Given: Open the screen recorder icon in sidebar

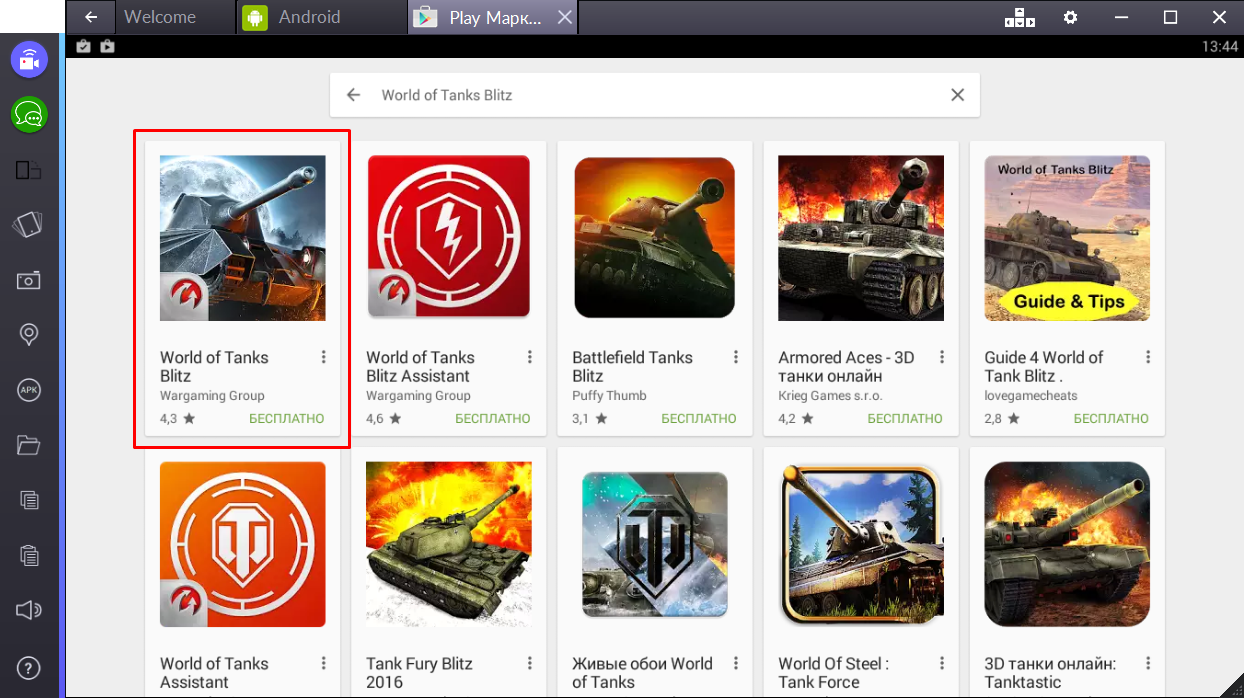Looking at the screenshot, I should coord(29,60).
